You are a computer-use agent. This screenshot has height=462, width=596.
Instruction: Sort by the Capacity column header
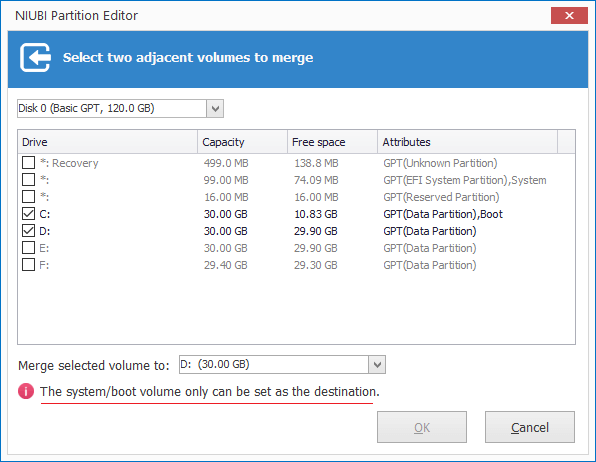243,142
